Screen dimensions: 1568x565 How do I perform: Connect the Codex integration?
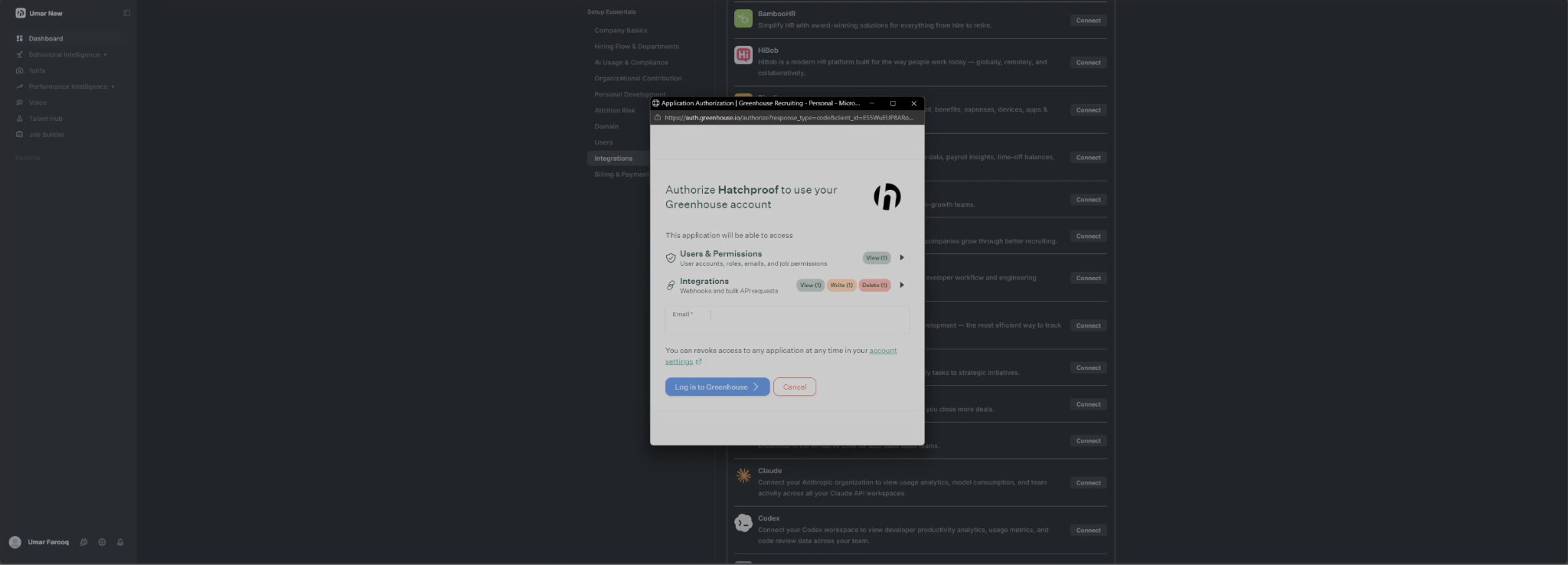(1088, 531)
